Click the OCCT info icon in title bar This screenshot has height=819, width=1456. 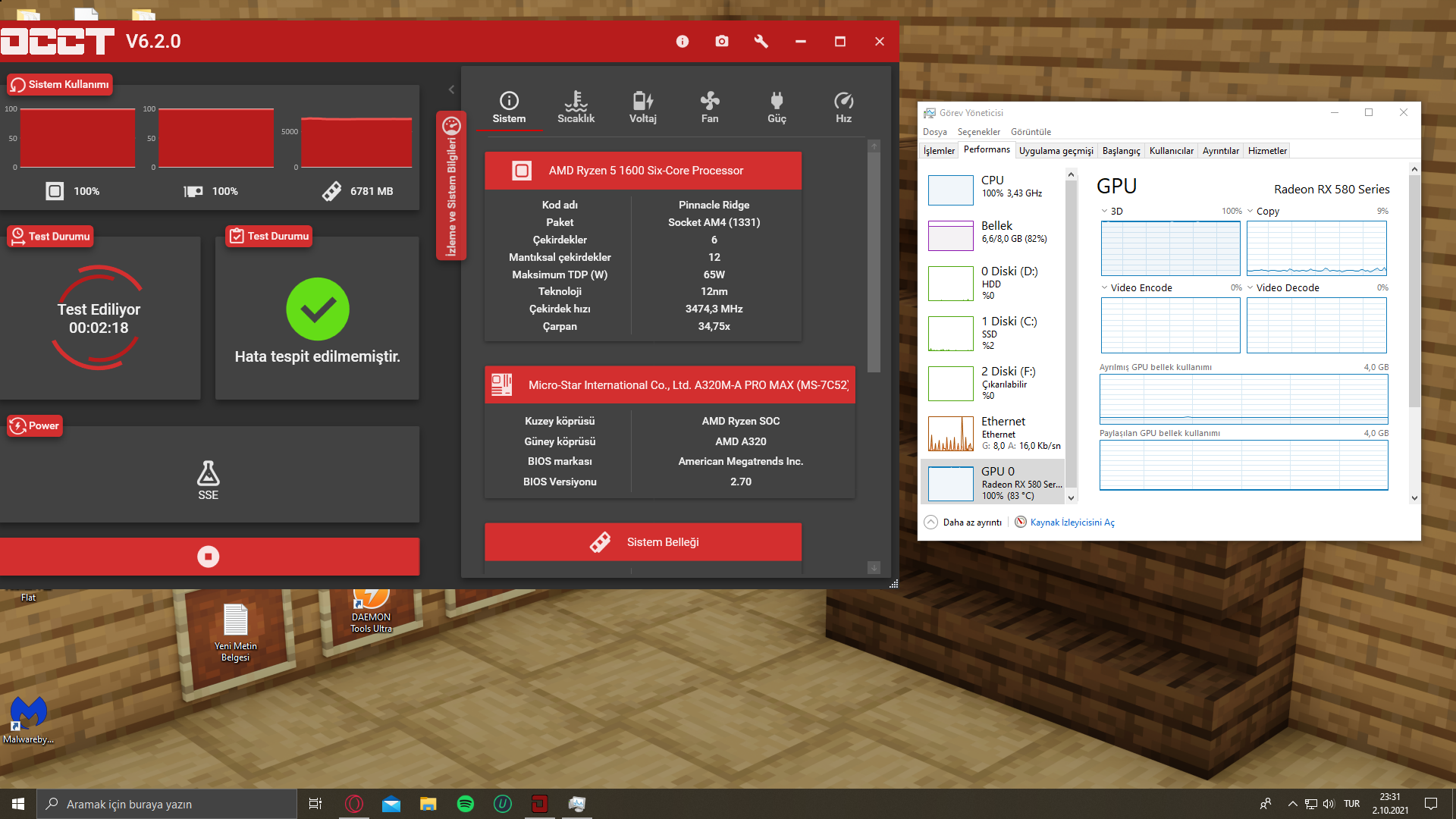682,42
